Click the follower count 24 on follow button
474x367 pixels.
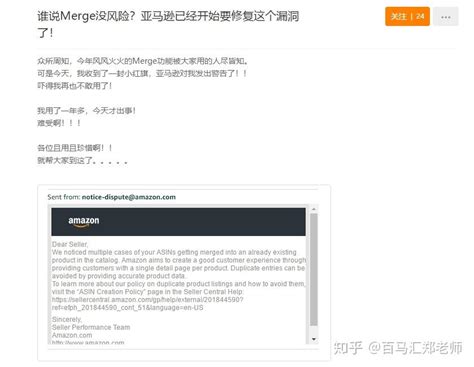click(x=420, y=16)
